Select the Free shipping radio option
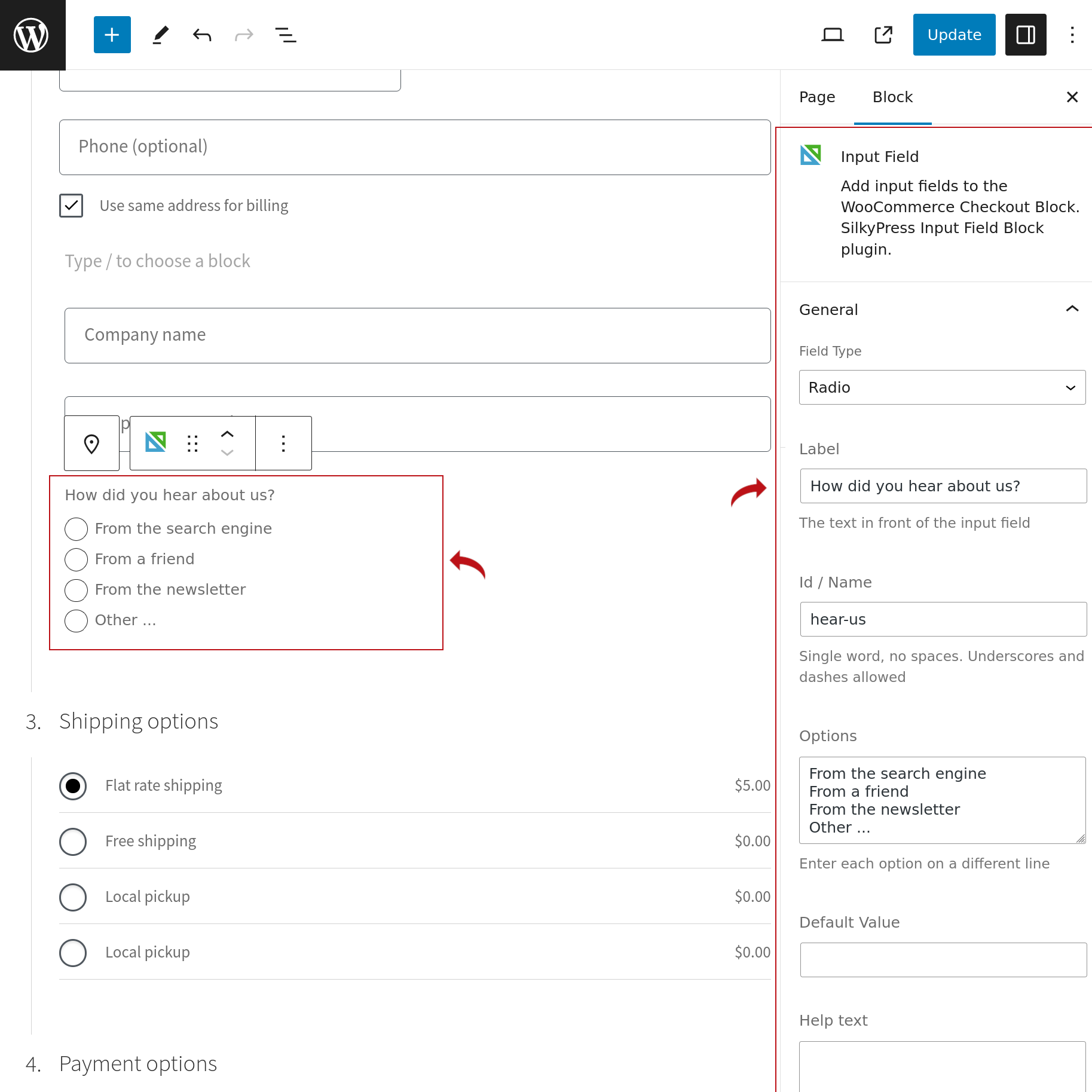1092x1092 pixels. click(x=73, y=842)
